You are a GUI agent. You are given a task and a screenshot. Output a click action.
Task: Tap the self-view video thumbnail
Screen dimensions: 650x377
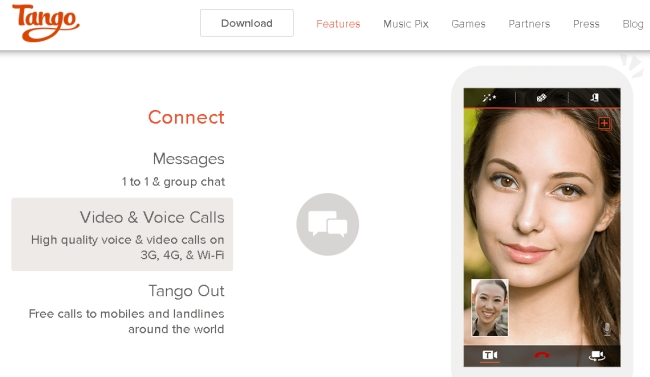pyautogui.click(x=490, y=307)
